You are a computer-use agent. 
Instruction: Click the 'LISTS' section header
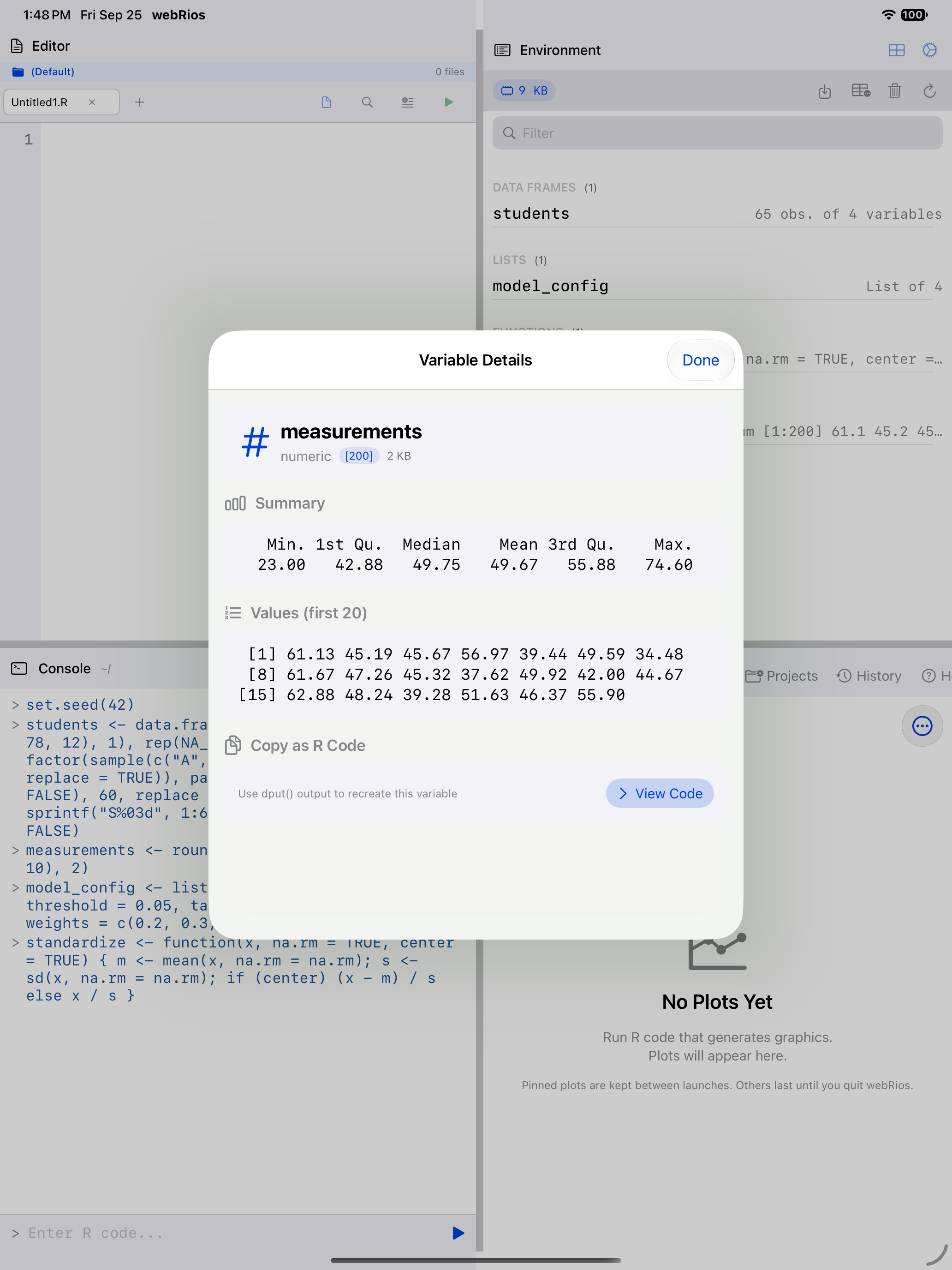pos(509,260)
